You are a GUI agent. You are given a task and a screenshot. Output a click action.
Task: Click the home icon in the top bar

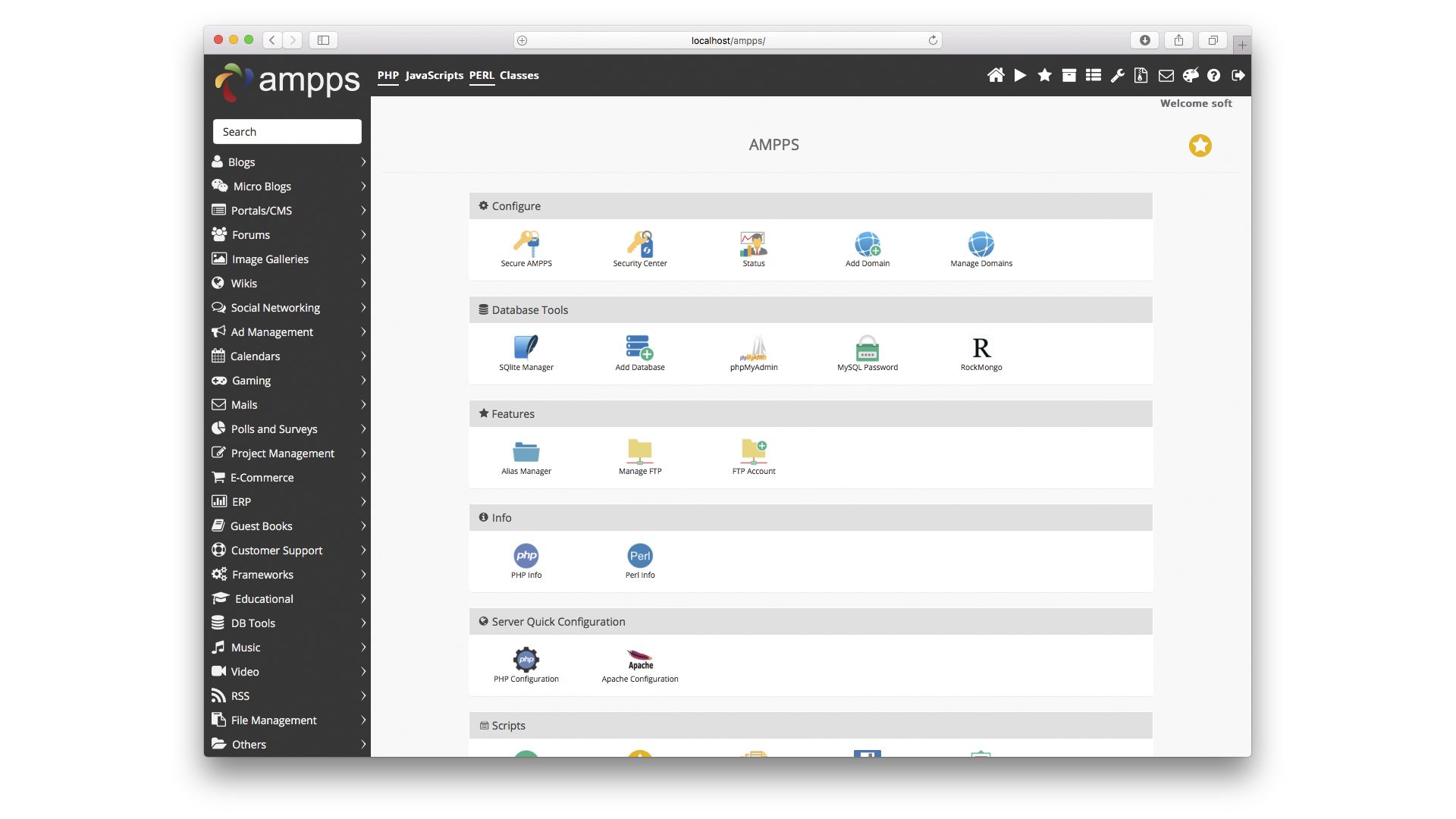pos(996,75)
